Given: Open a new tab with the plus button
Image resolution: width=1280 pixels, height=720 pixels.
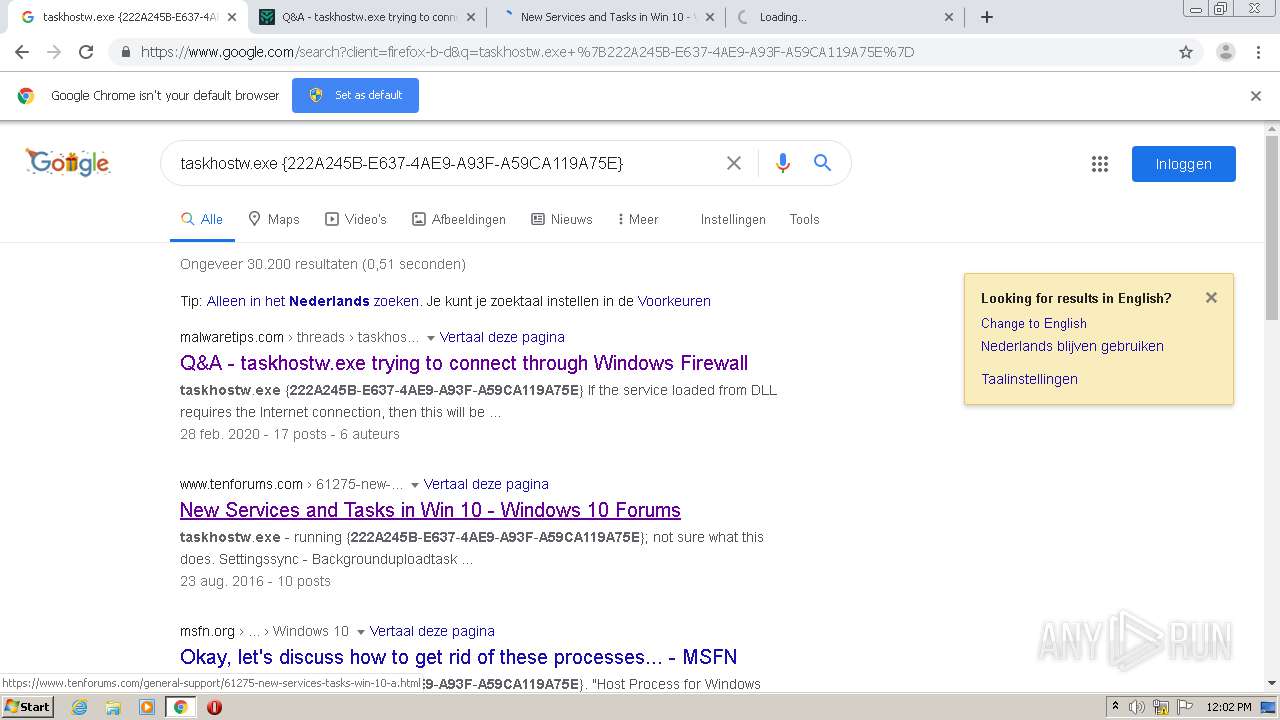Looking at the screenshot, I should [987, 17].
